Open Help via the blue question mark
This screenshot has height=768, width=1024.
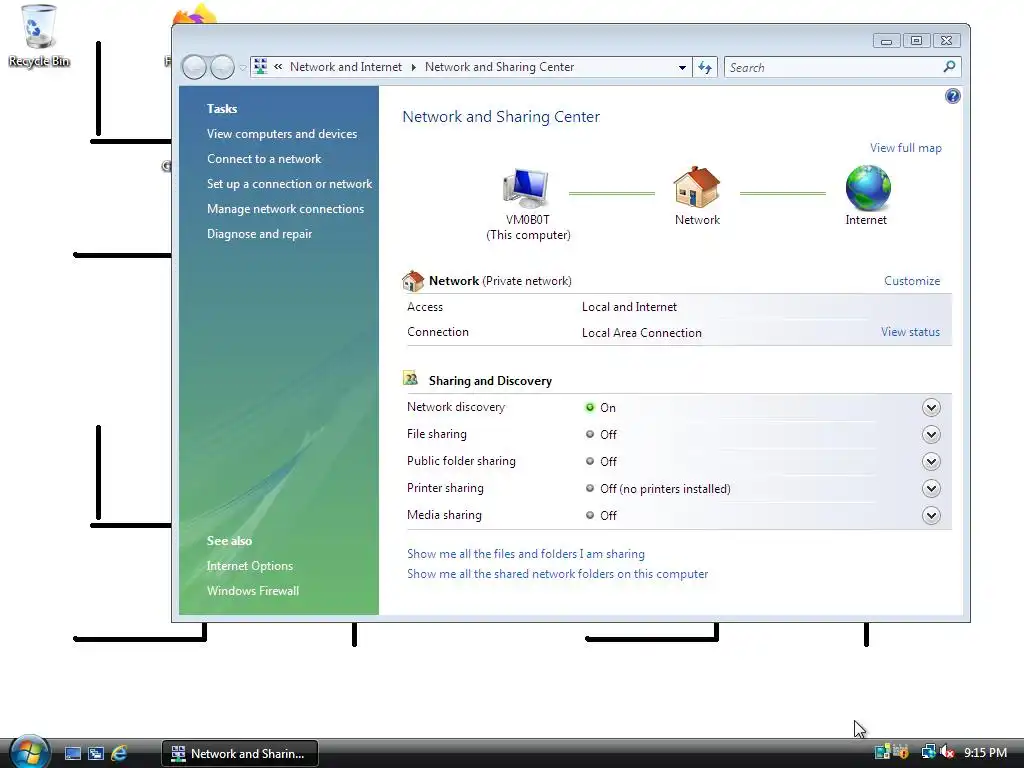(952, 97)
